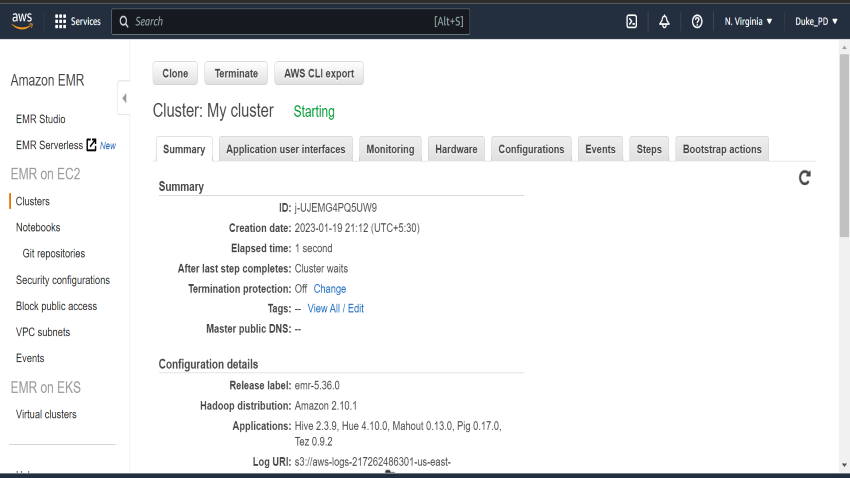
Task: Click the creation date value
Action: (x=357, y=228)
